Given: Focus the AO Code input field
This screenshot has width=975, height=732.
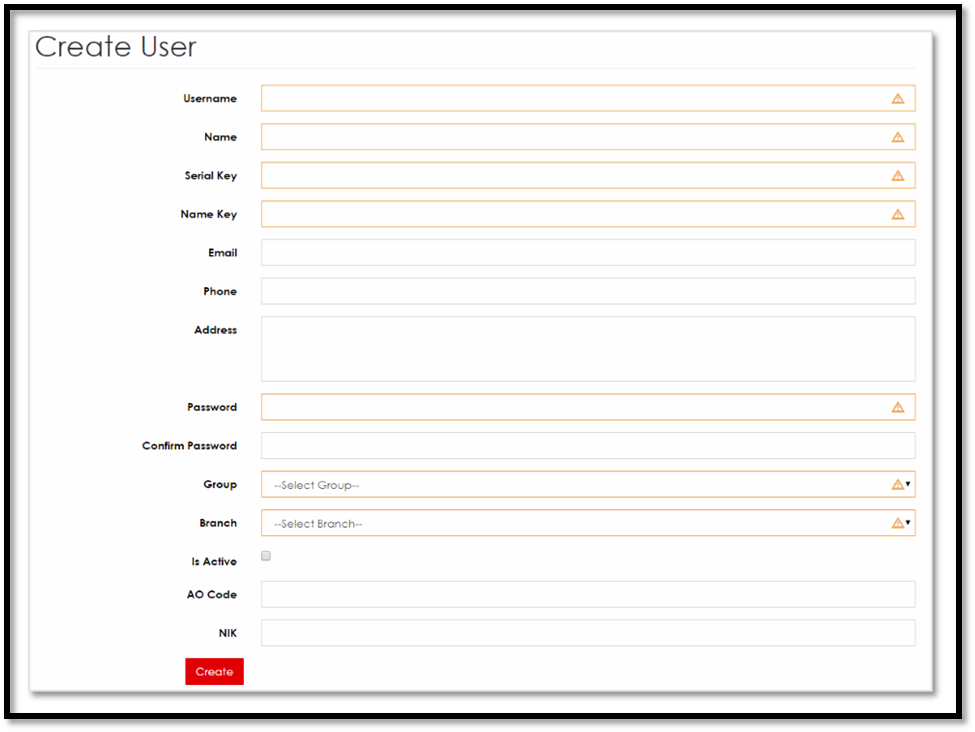Looking at the screenshot, I should pos(588,595).
